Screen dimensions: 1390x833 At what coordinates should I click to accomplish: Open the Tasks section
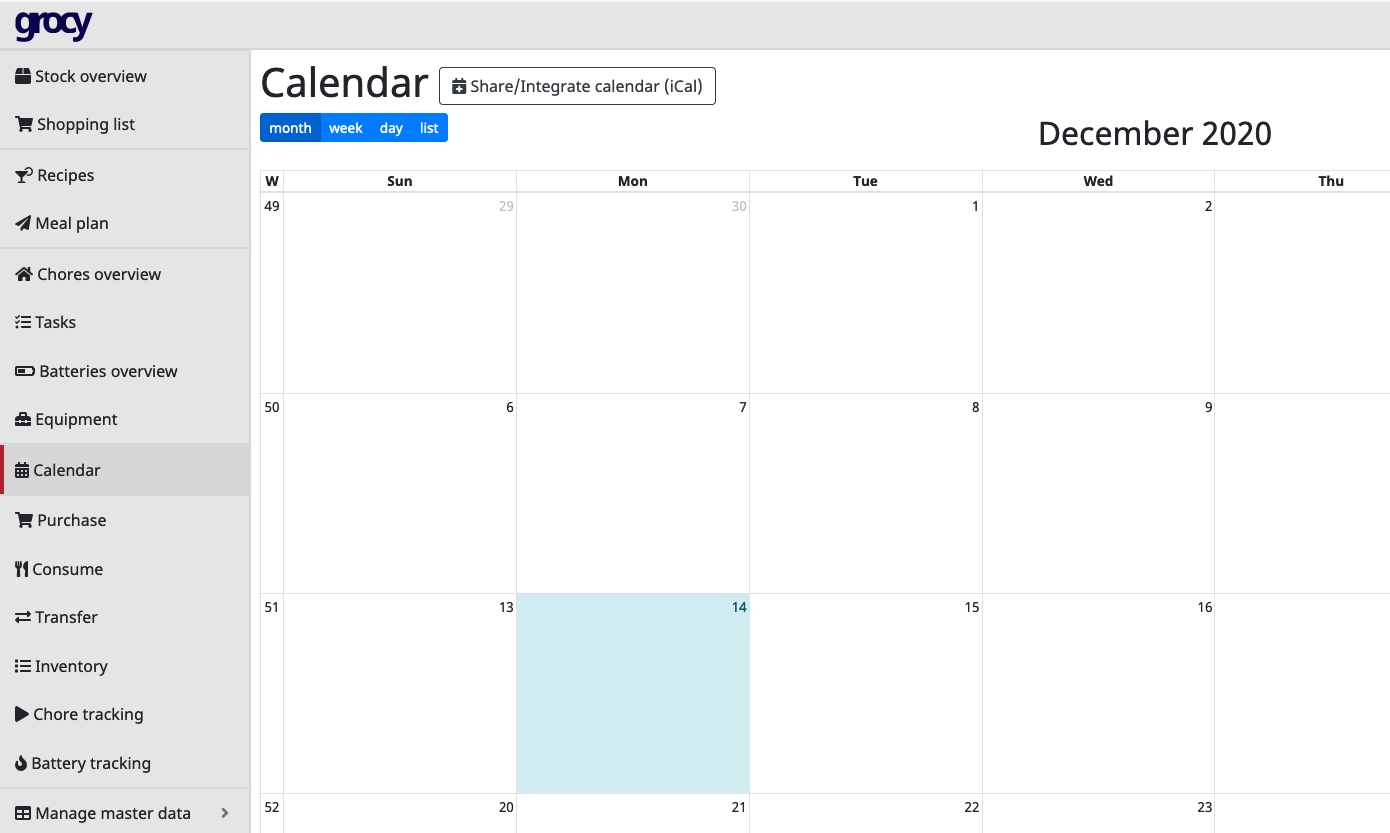click(55, 322)
